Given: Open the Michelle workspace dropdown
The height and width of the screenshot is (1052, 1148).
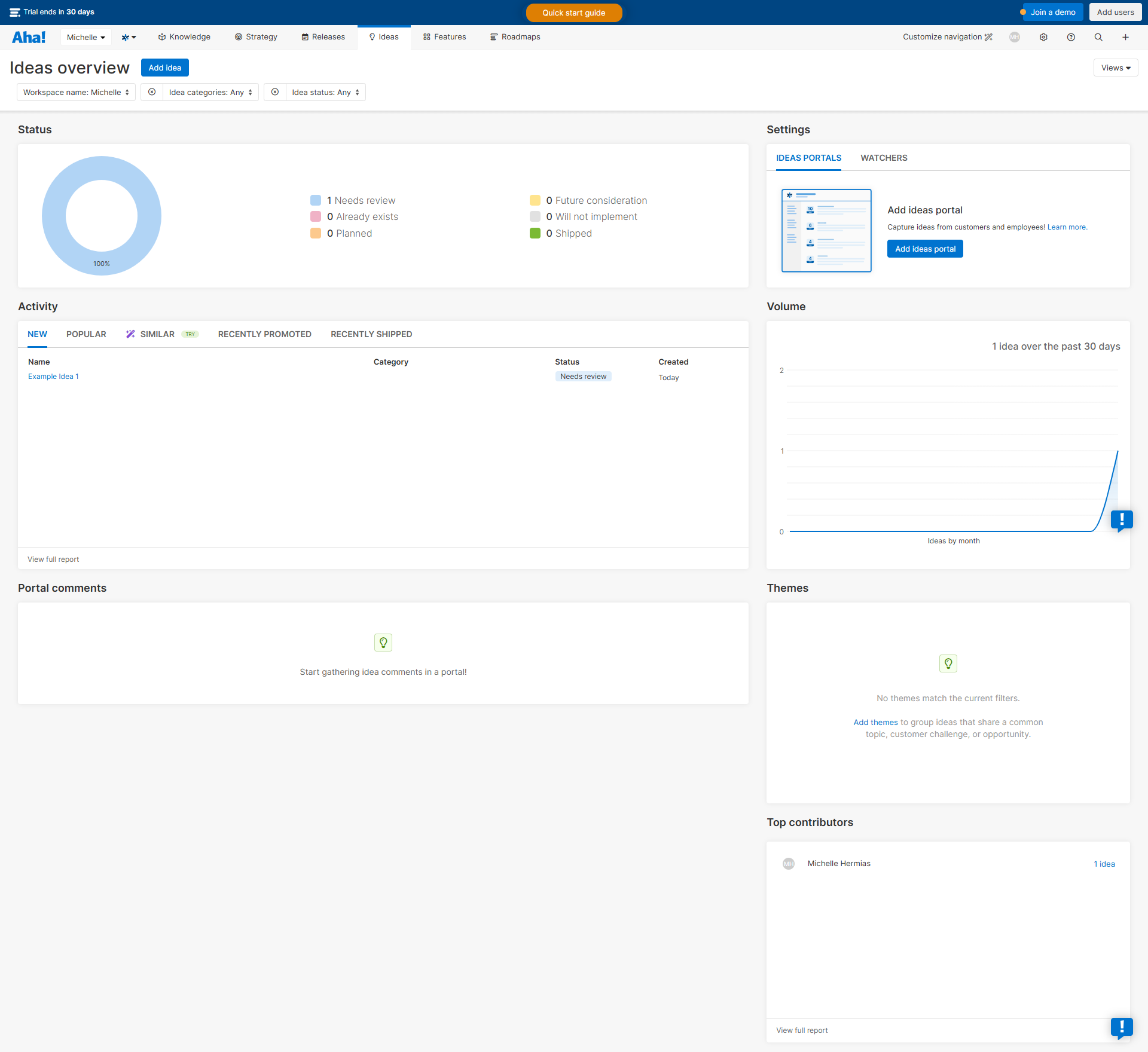Looking at the screenshot, I should [x=86, y=37].
